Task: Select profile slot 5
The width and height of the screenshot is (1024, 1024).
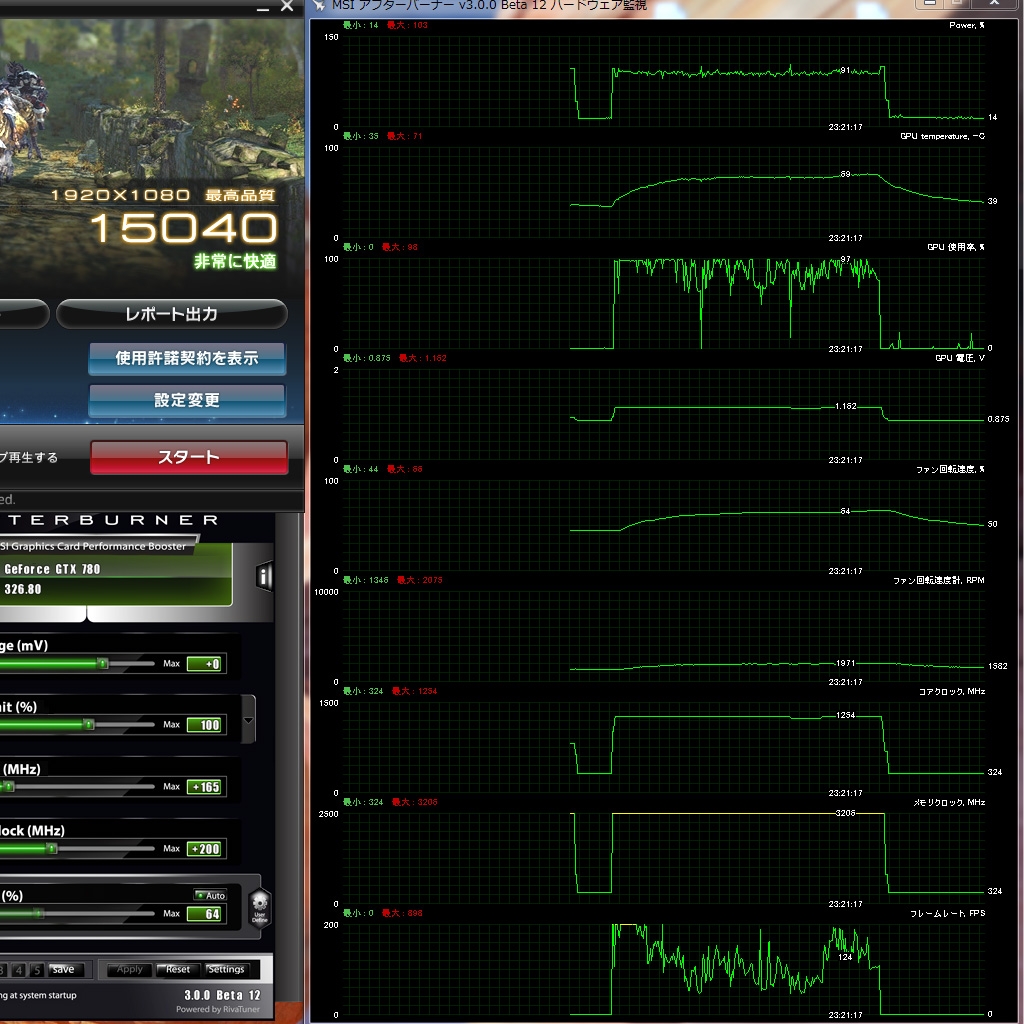Action: tap(37, 970)
